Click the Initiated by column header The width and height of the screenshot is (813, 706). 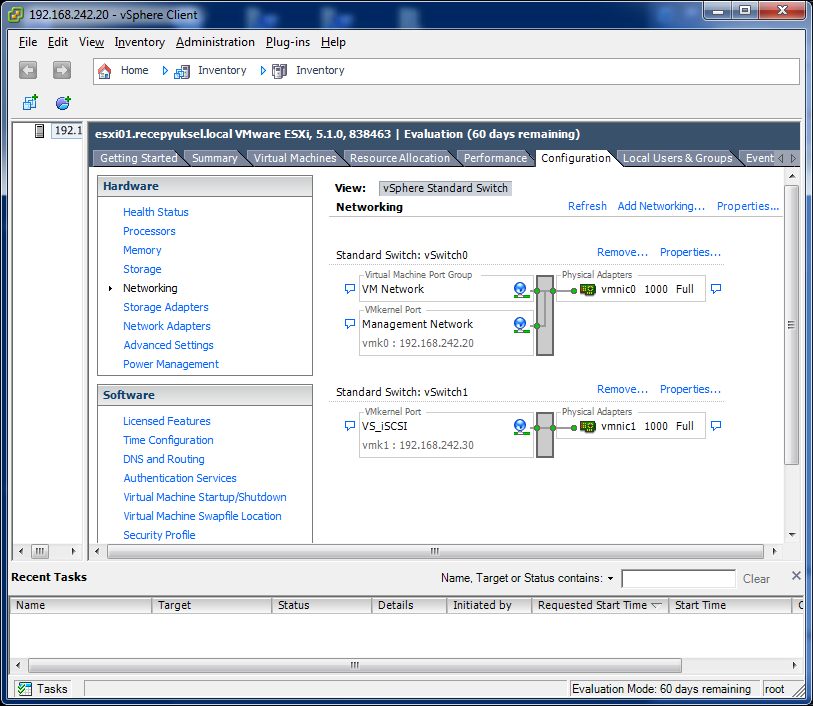488,605
